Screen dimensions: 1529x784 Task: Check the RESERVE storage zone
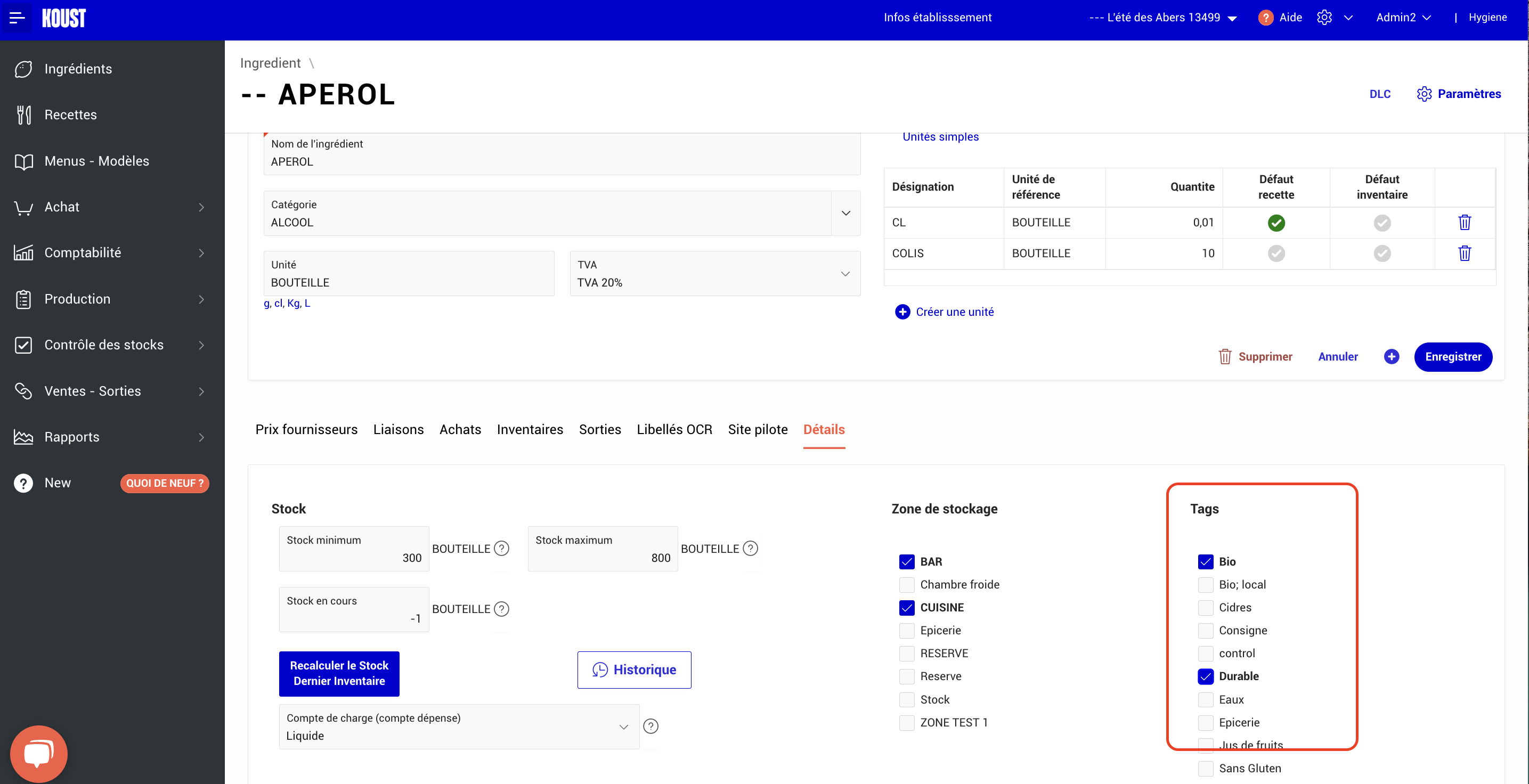pos(906,654)
